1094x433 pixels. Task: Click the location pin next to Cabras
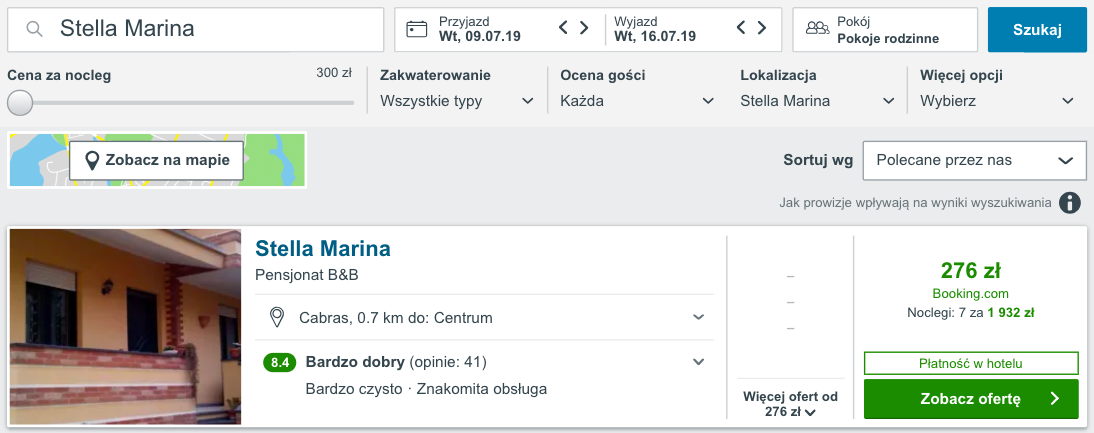click(277, 318)
